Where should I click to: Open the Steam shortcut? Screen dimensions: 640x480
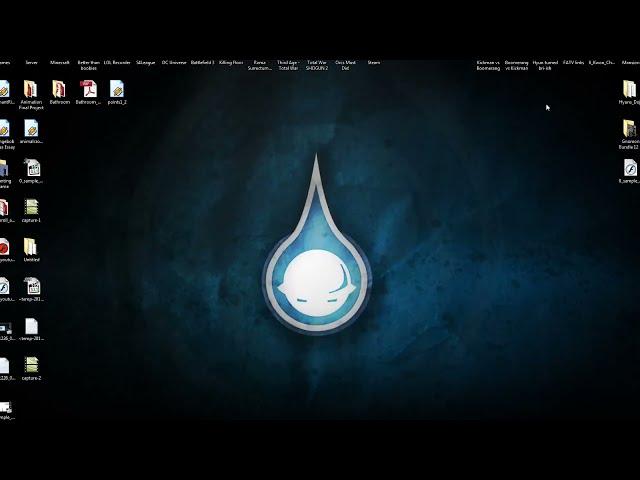tap(374, 62)
